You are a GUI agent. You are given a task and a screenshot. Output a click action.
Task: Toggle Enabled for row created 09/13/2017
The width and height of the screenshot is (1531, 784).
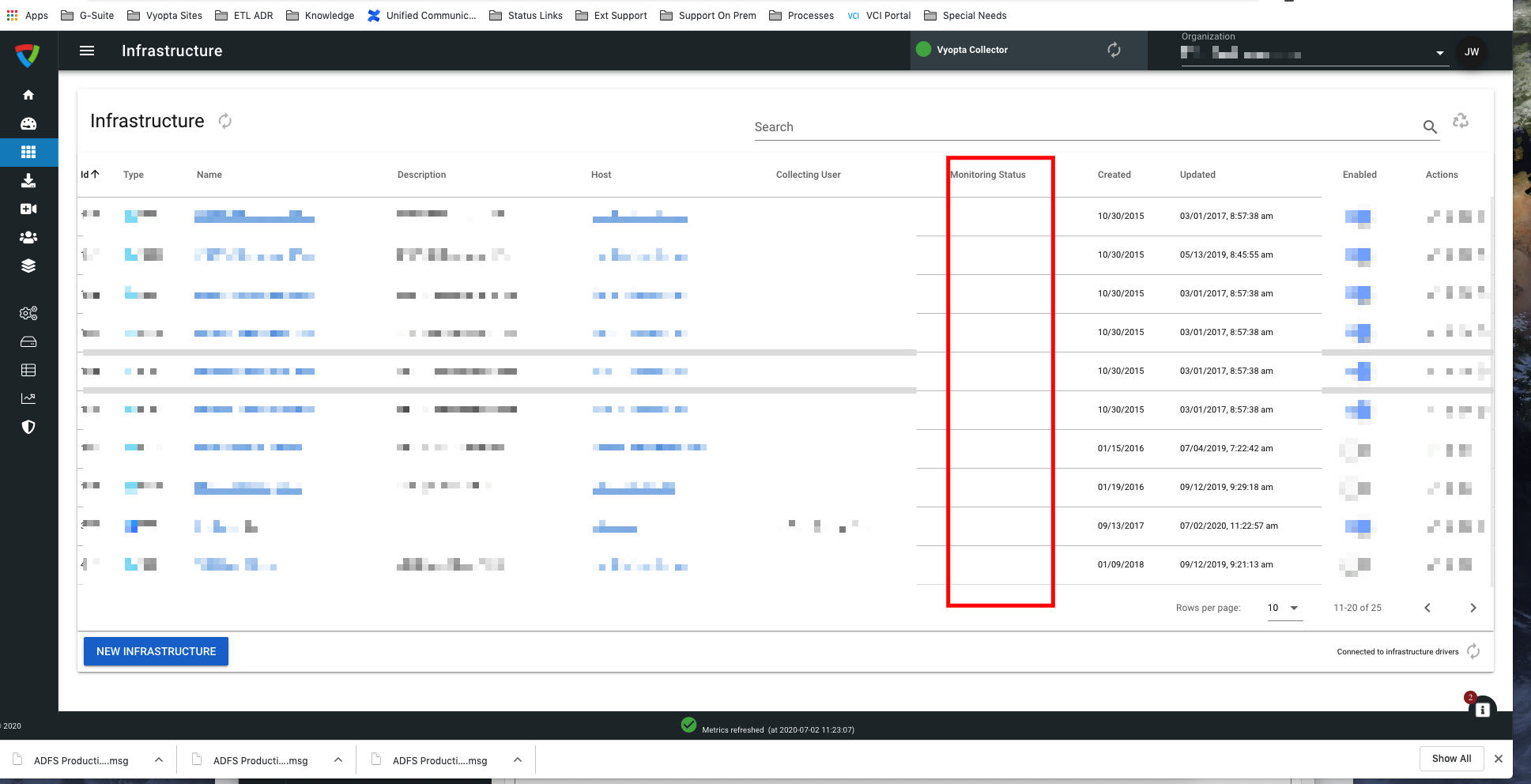[x=1358, y=526]
